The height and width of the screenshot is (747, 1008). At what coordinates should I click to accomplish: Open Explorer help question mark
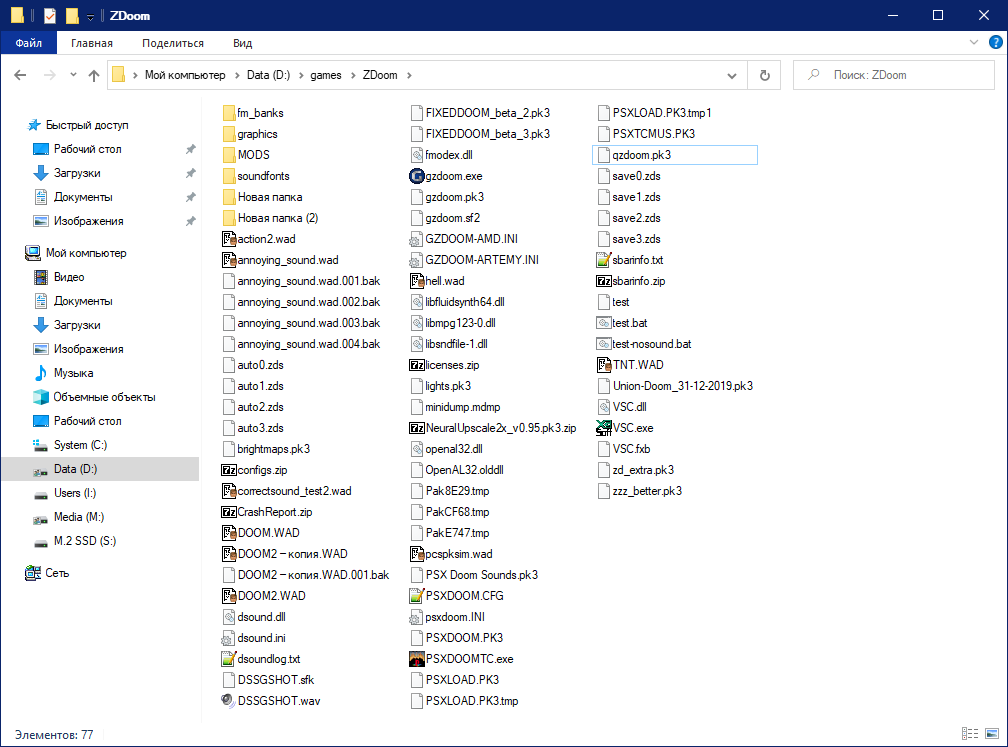point(995,42)
